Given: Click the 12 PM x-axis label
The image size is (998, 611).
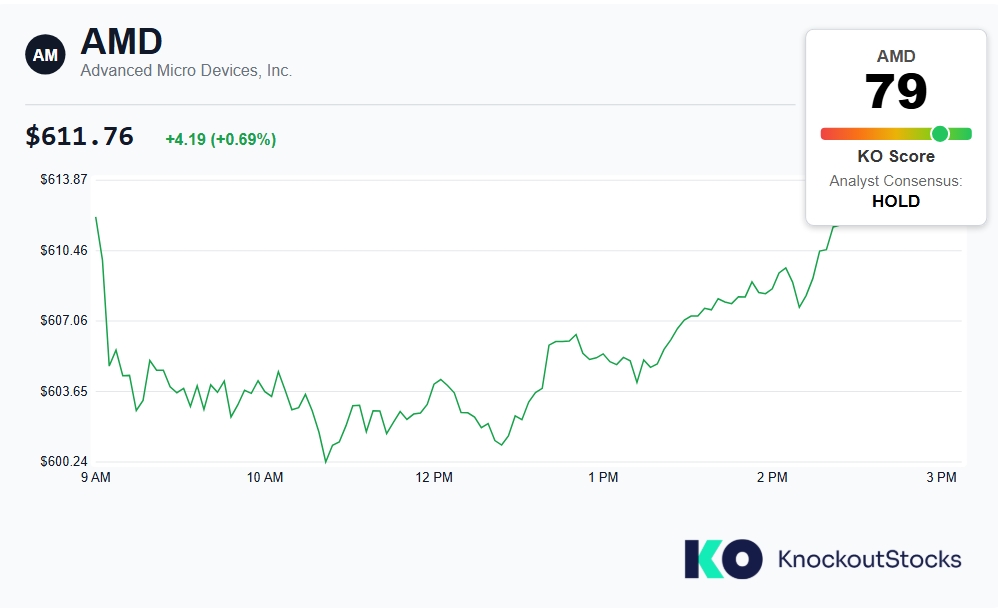Looking at the screenshot, I should pos(434,477).
